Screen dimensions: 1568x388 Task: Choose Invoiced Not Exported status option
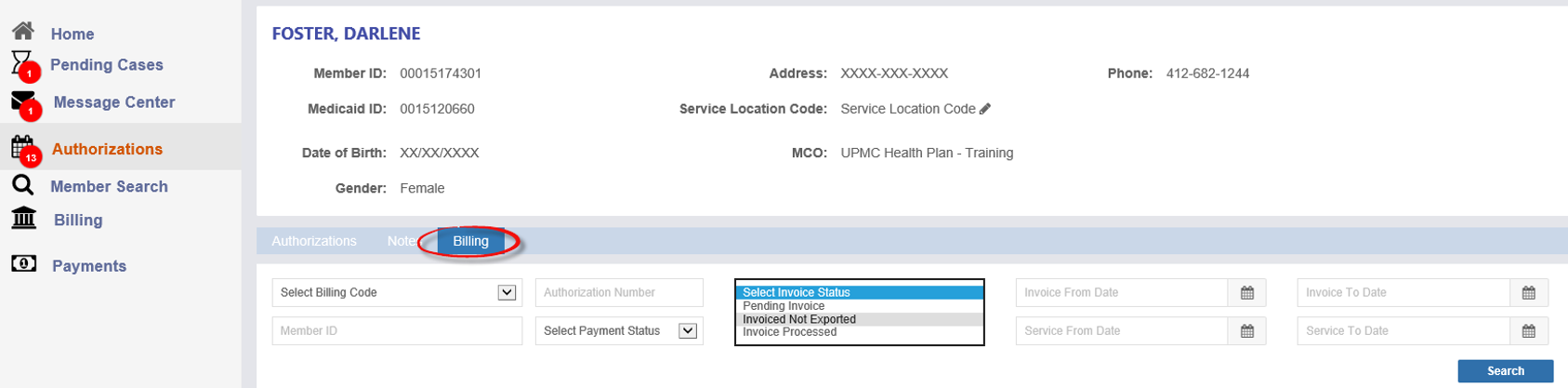(x=799, y=319)
